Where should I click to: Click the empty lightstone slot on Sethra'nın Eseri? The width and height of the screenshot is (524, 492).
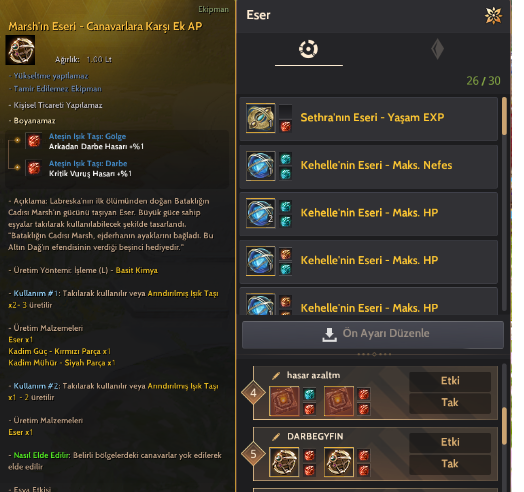click(x=285, y=111)
